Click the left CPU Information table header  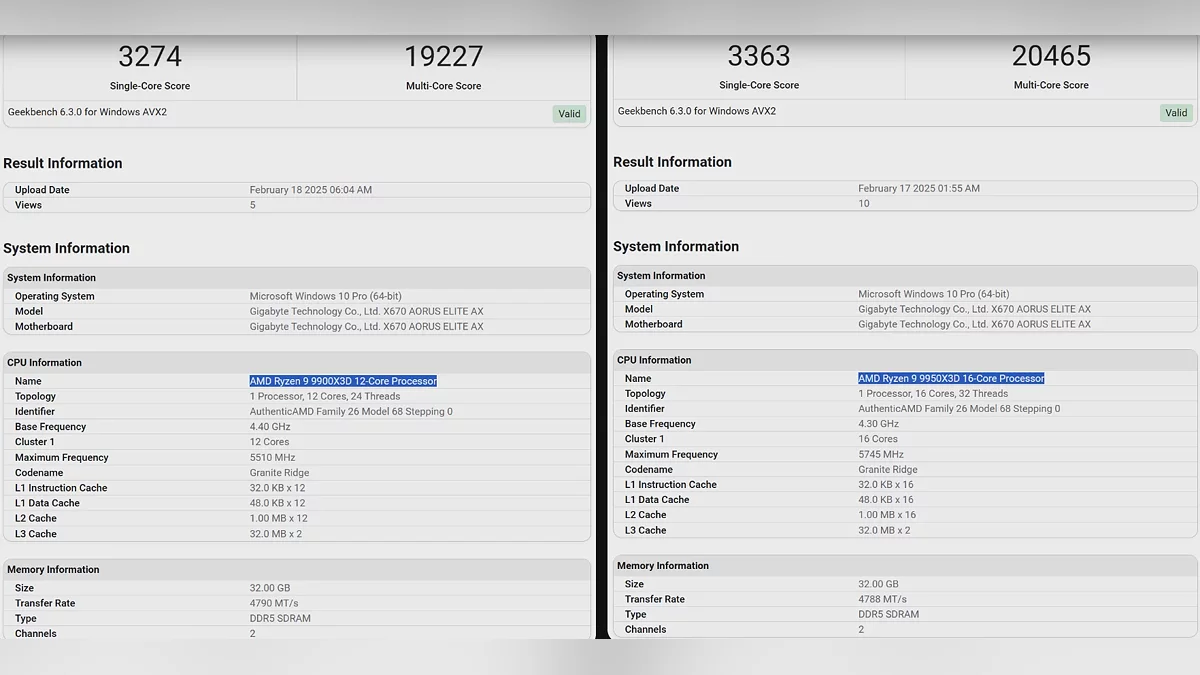[297, 362]
